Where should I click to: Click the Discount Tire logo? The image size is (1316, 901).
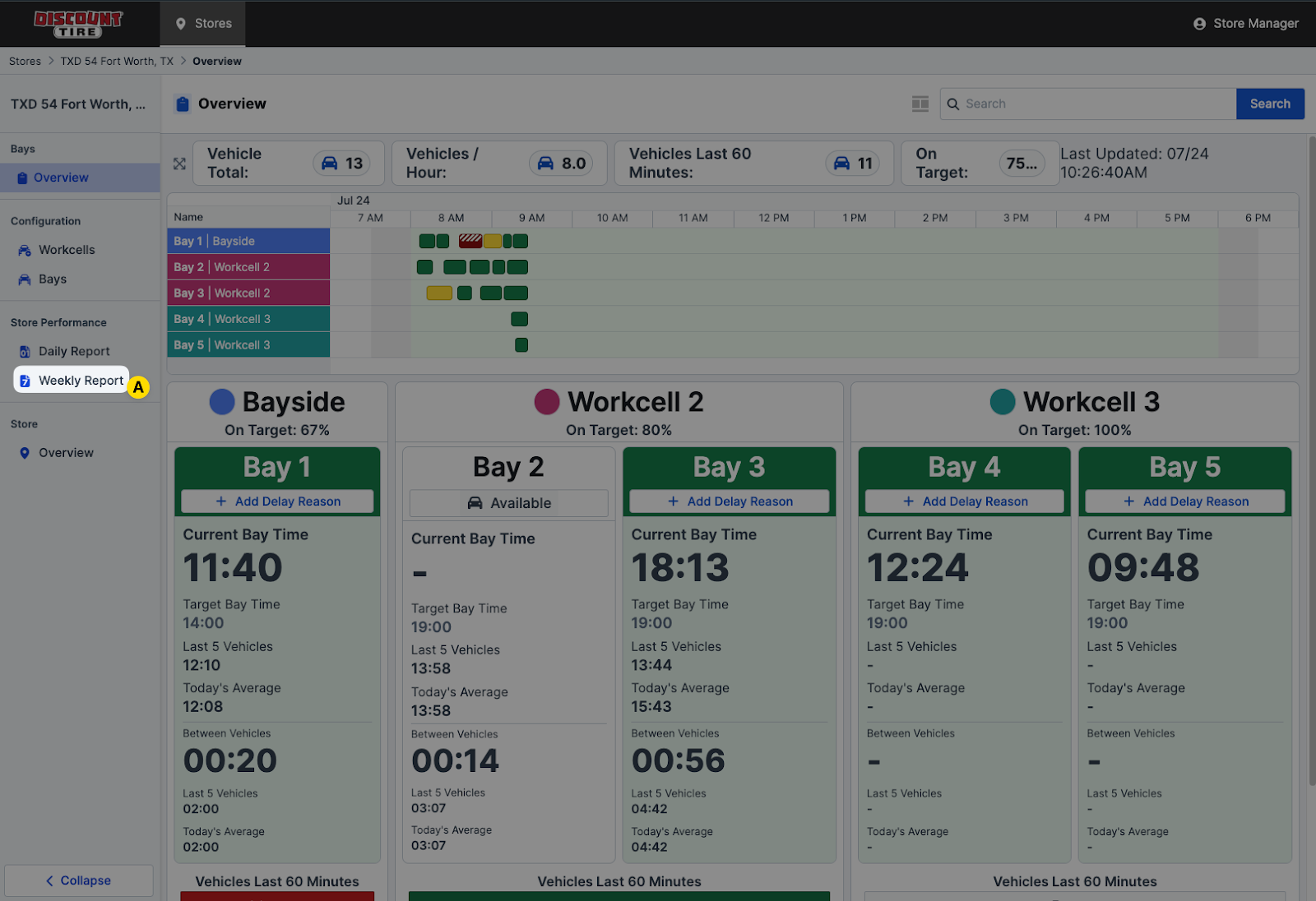78,24
